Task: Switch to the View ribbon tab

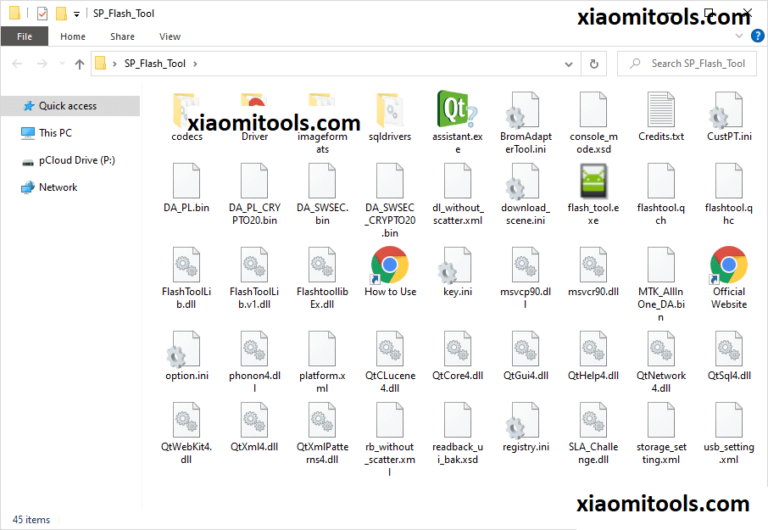Action: click(x=170, y=37)
